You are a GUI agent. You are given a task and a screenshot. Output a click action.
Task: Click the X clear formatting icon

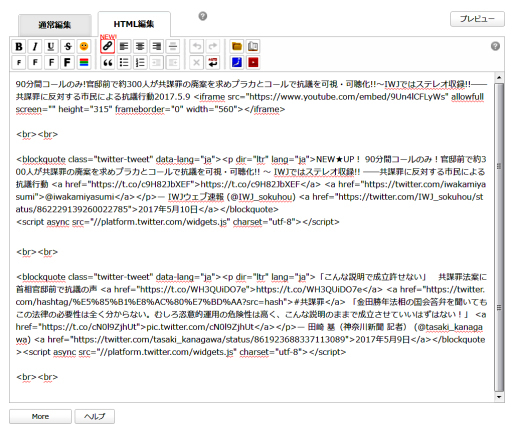[x=197, y=63]
